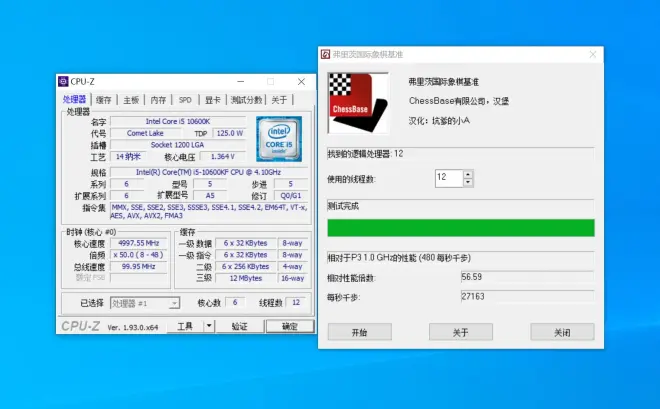Close the chess benchmark window

593,54
